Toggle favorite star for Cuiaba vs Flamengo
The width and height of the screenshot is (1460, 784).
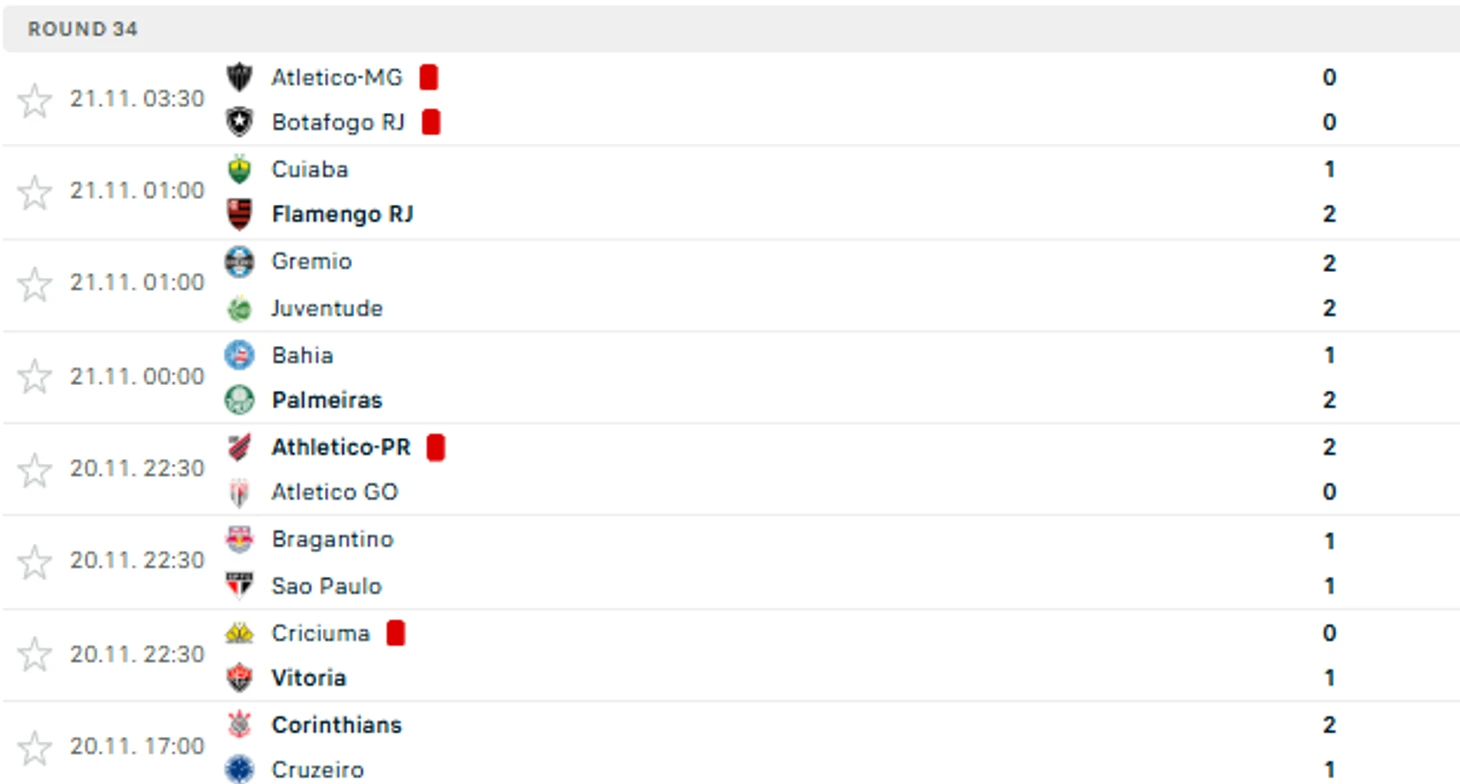point(35,192)
